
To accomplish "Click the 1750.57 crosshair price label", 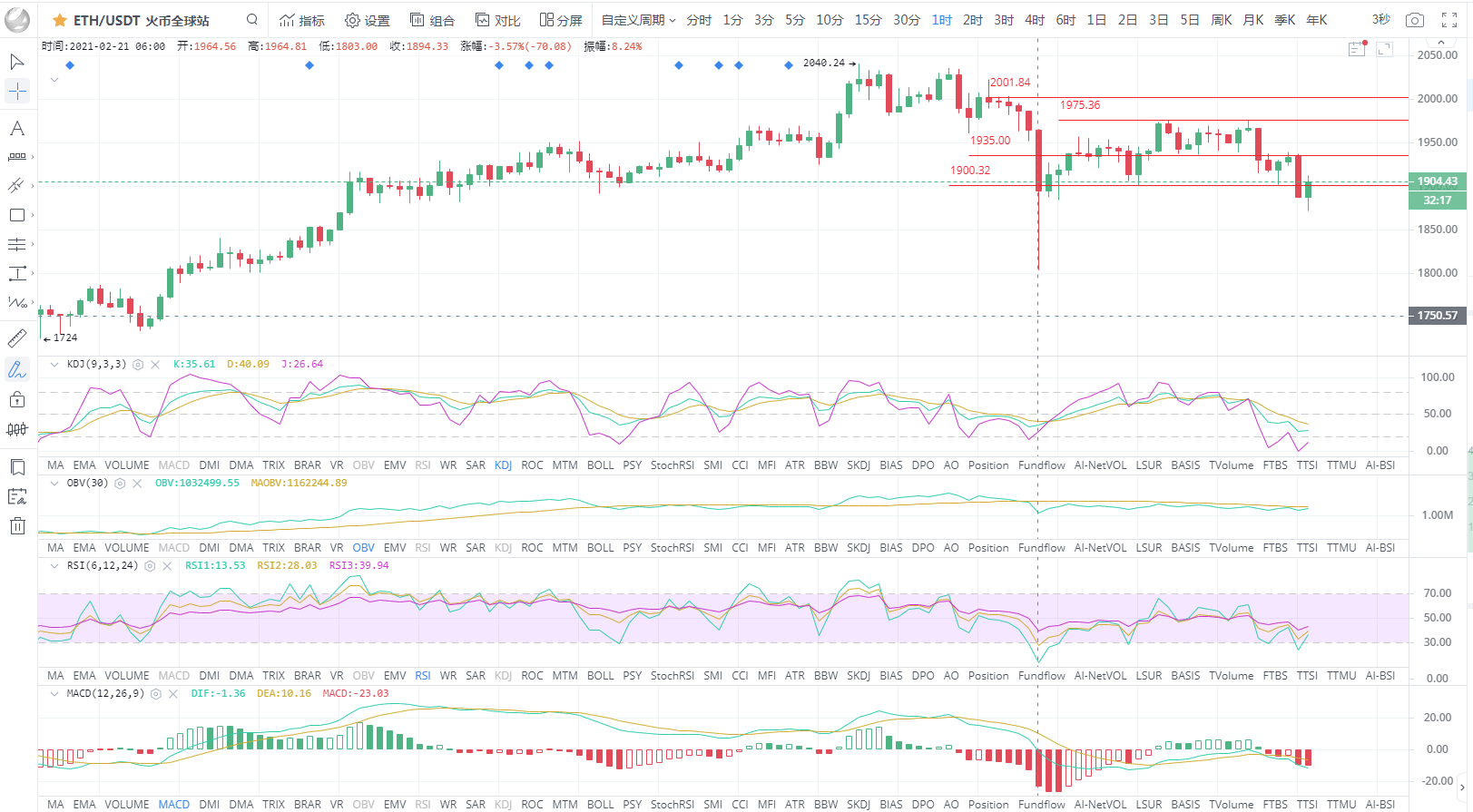I will tap(1438, 316).
